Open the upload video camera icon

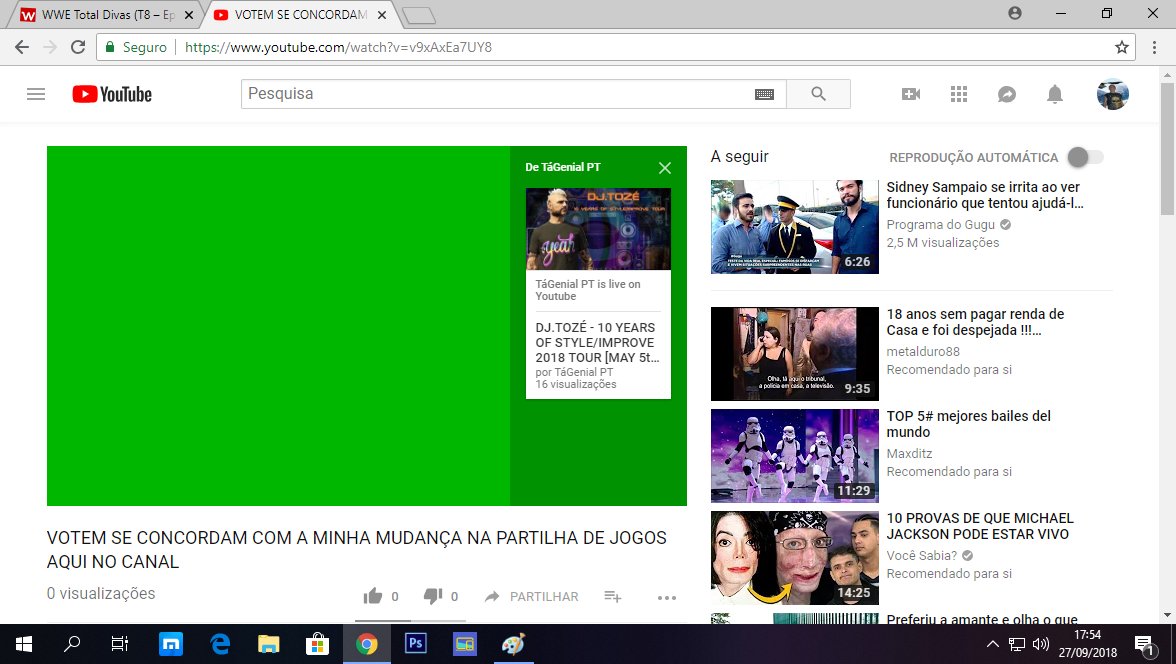(910, 94)
